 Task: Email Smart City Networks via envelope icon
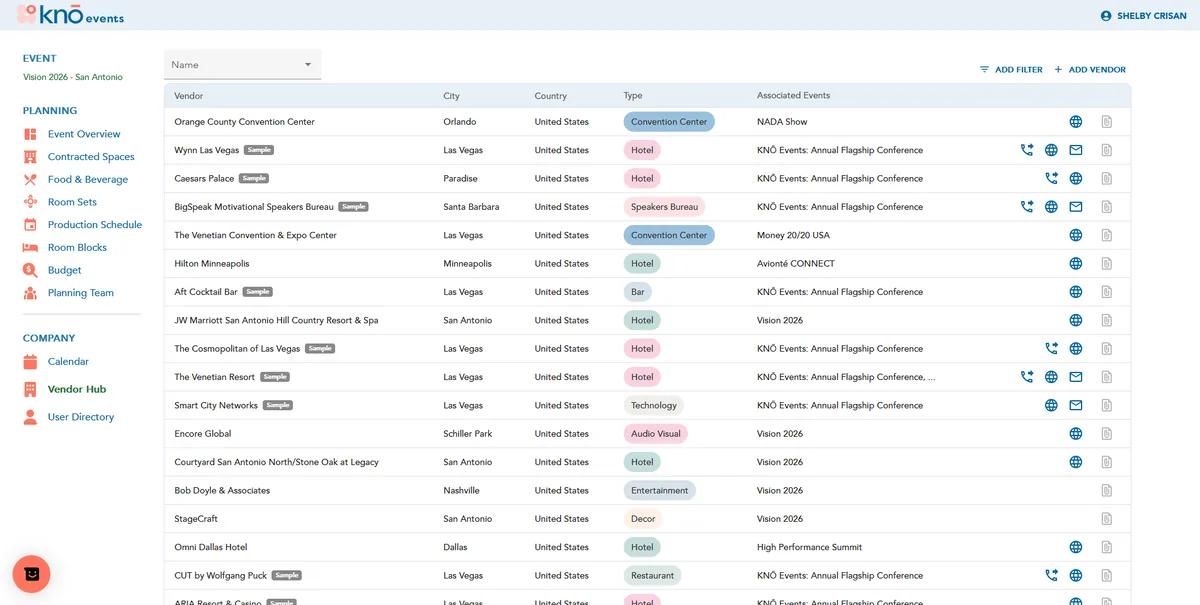(x=1076, y=406)
